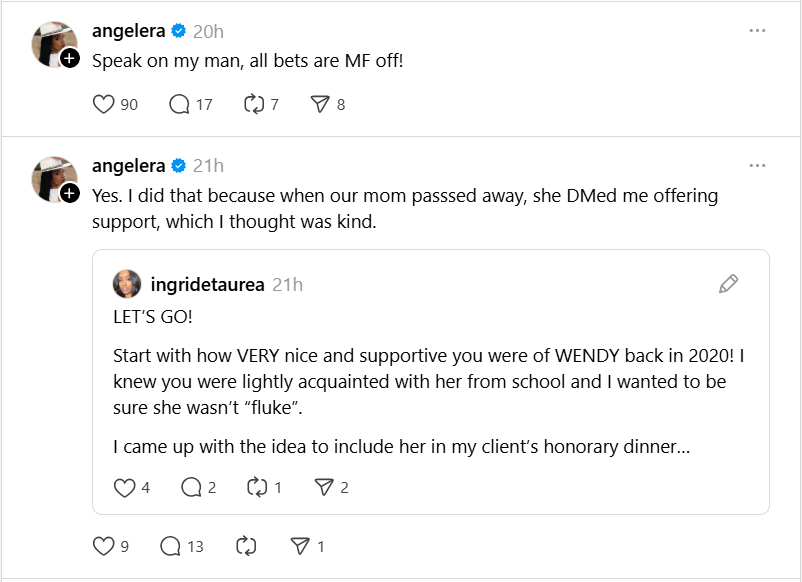Repost the "Speak on my man" post
The height and width of the screenshot is (582, 802).
[x=253, y=104]
